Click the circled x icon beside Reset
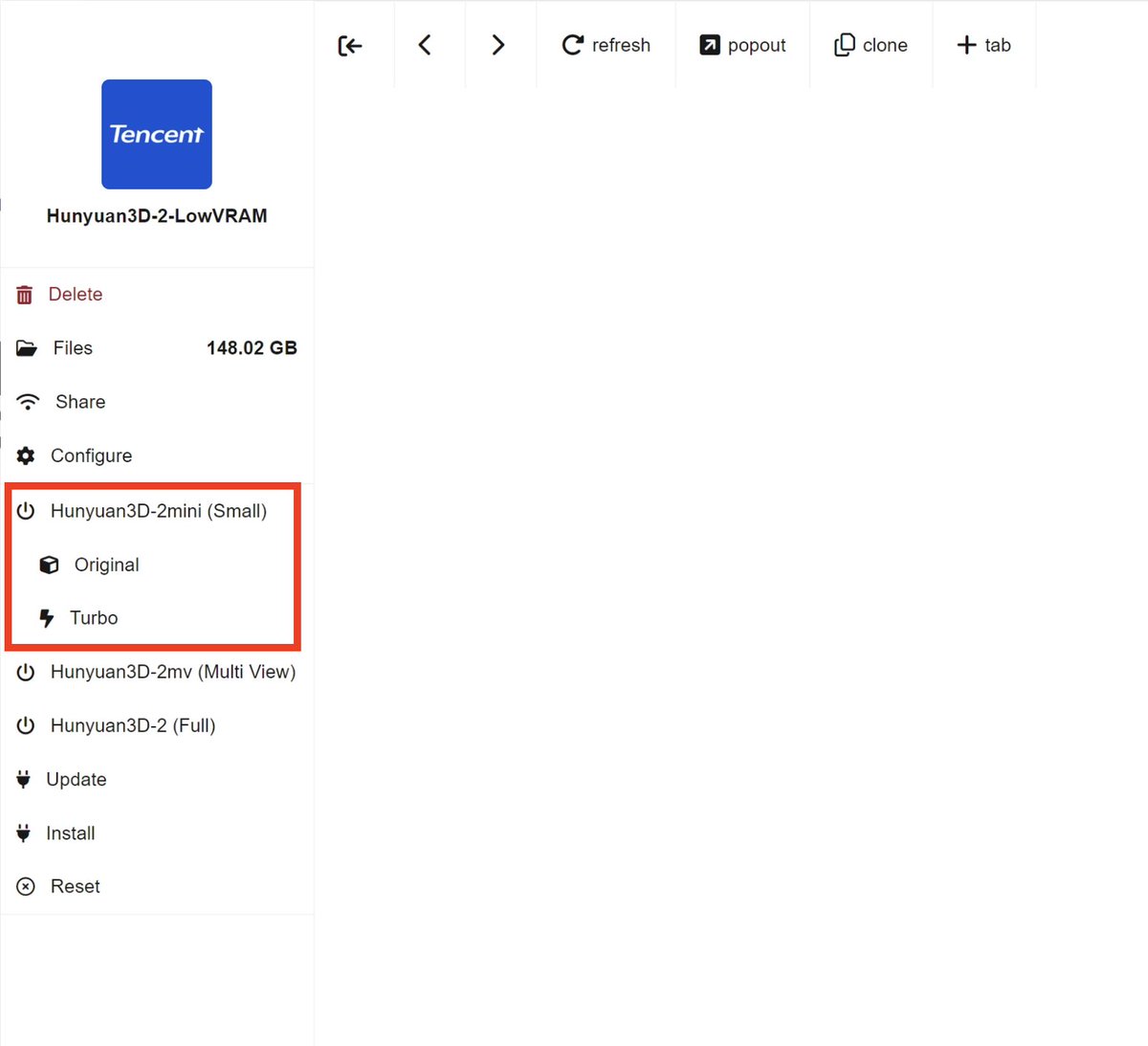The image size is (1148, 1046). 26,886
